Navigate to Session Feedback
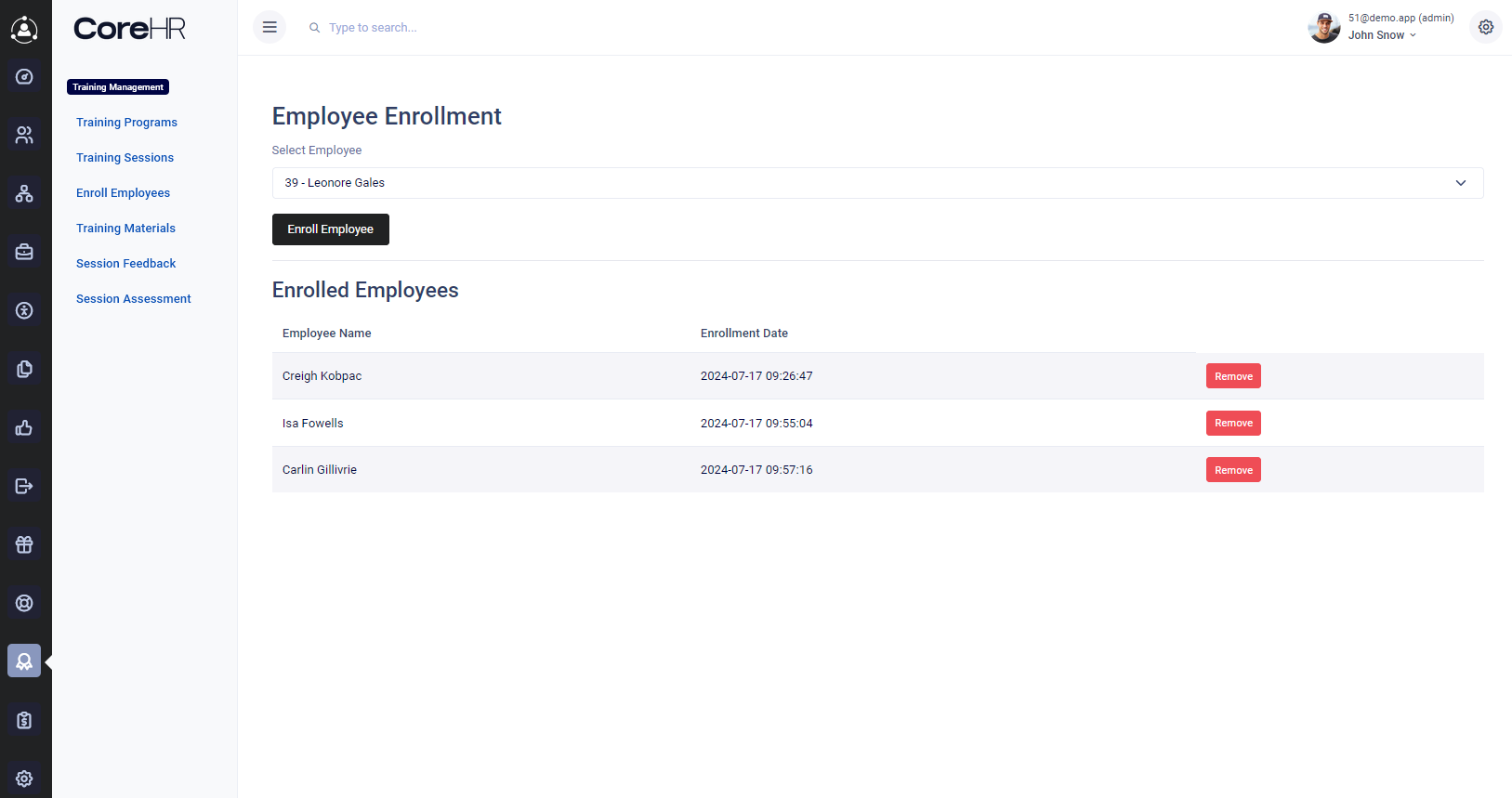 [x=125, y=264]
